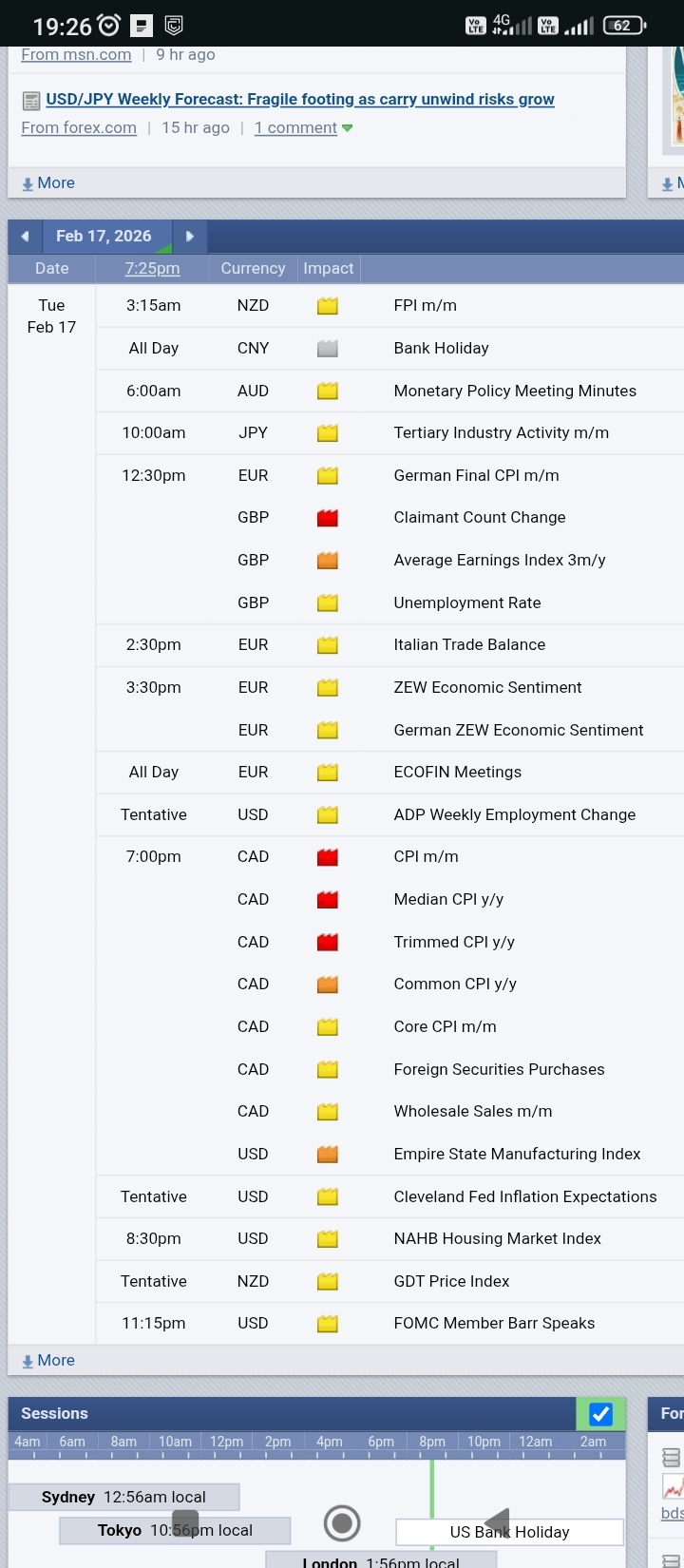Click the Impact column header
This screenshot has width=684, height=1568.
[x=329, y=269]
